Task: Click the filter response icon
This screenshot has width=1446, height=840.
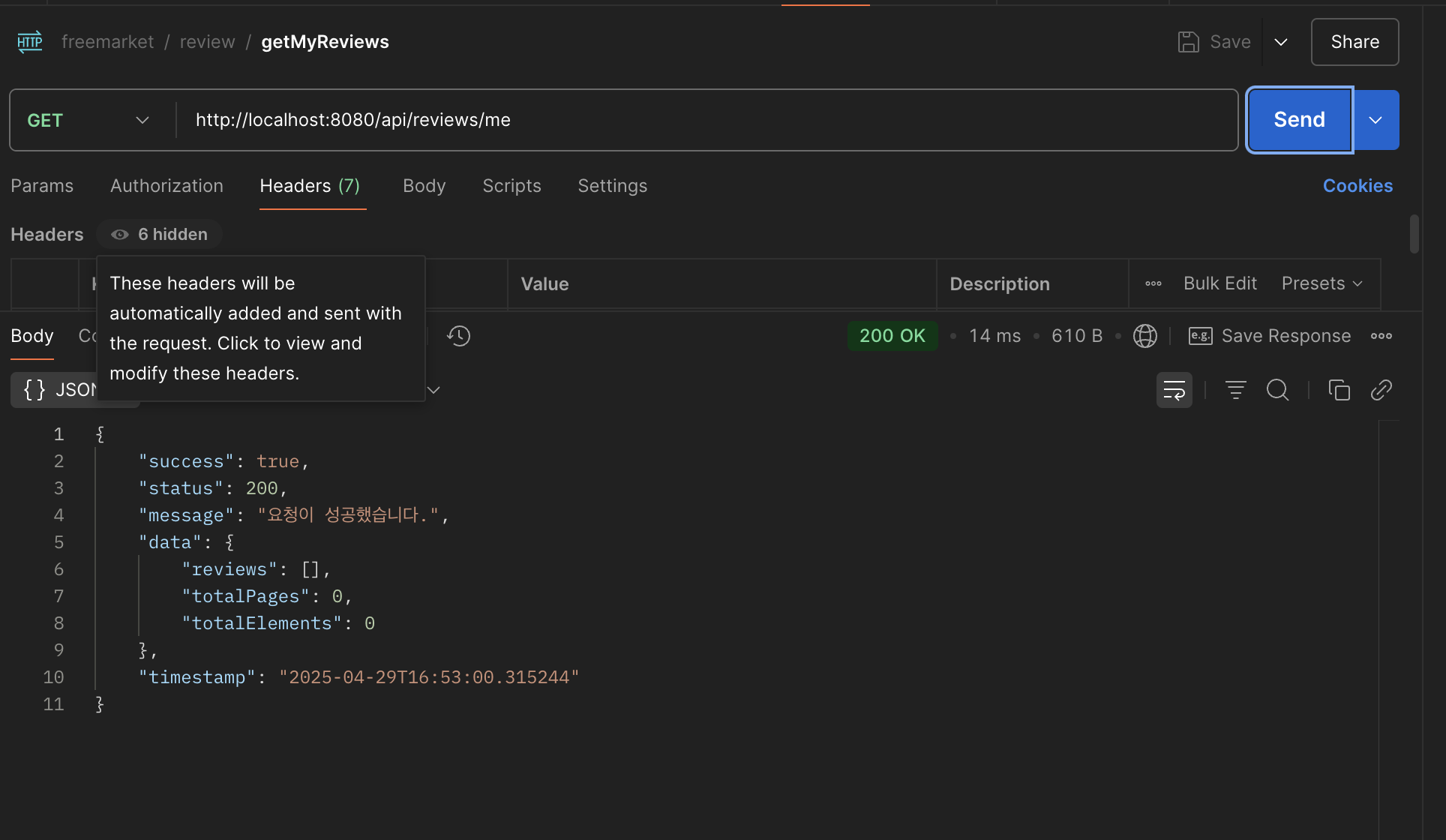Action: (x=1235, y=390)
